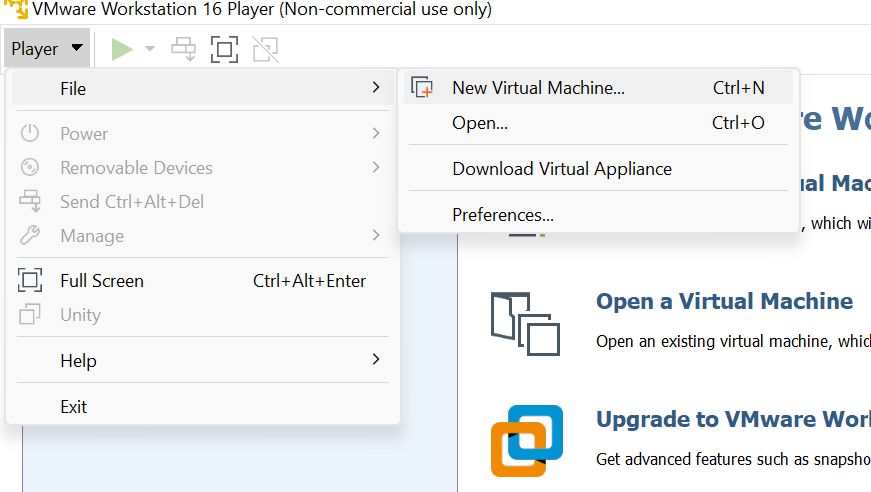Image resolution: width=871 pixels, height=492 pixels.
Task: Choose Exit from Player menu
Action: point(202,406)
